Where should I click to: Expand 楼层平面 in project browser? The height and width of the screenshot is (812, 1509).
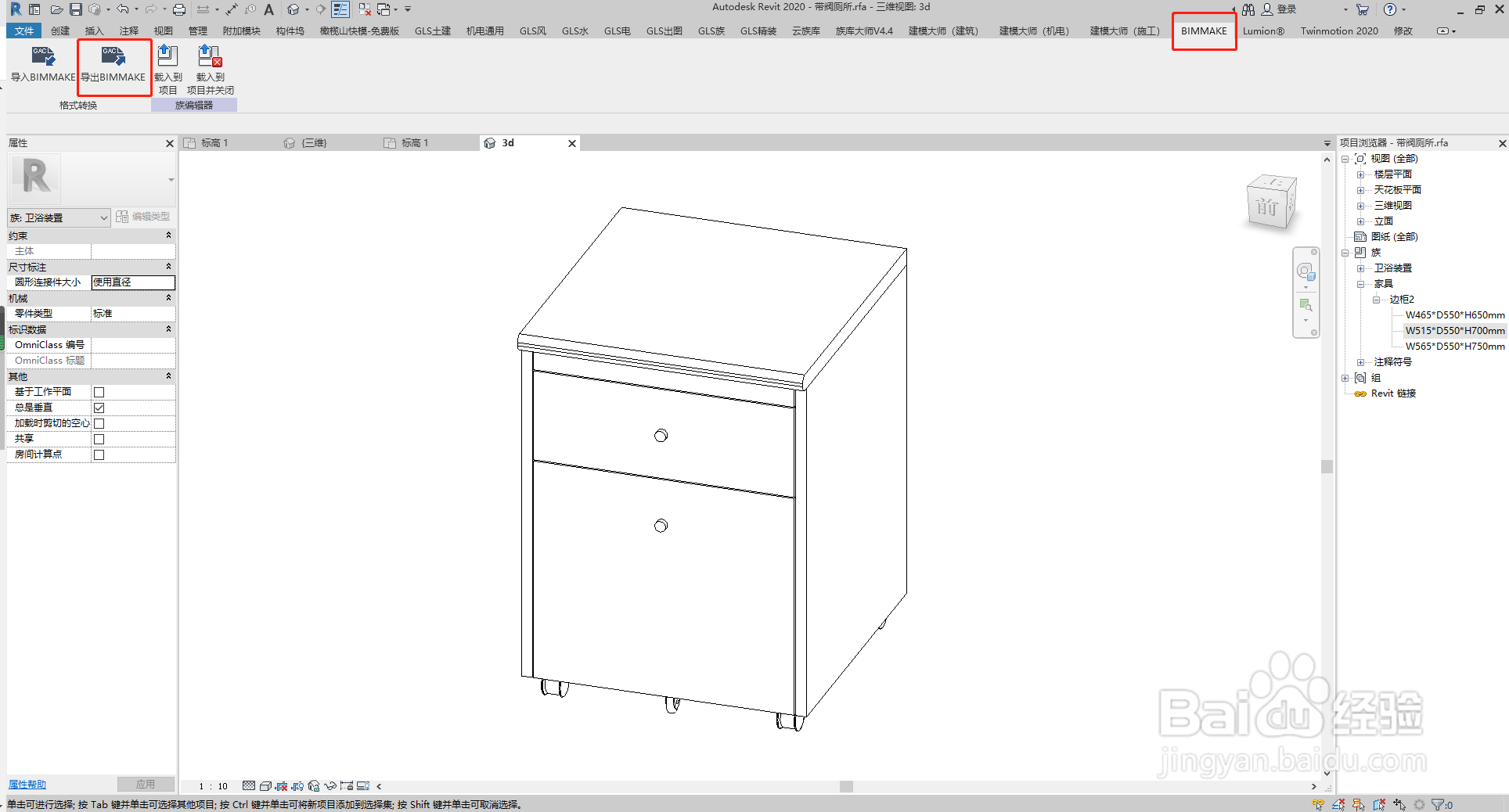[1360, 174]
